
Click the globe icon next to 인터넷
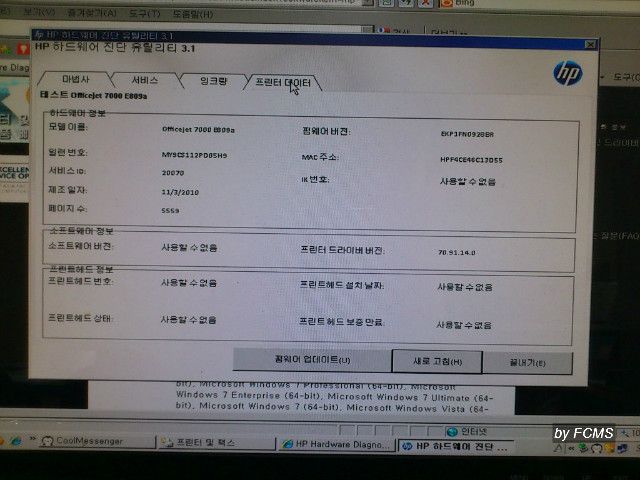click(451, 431)
